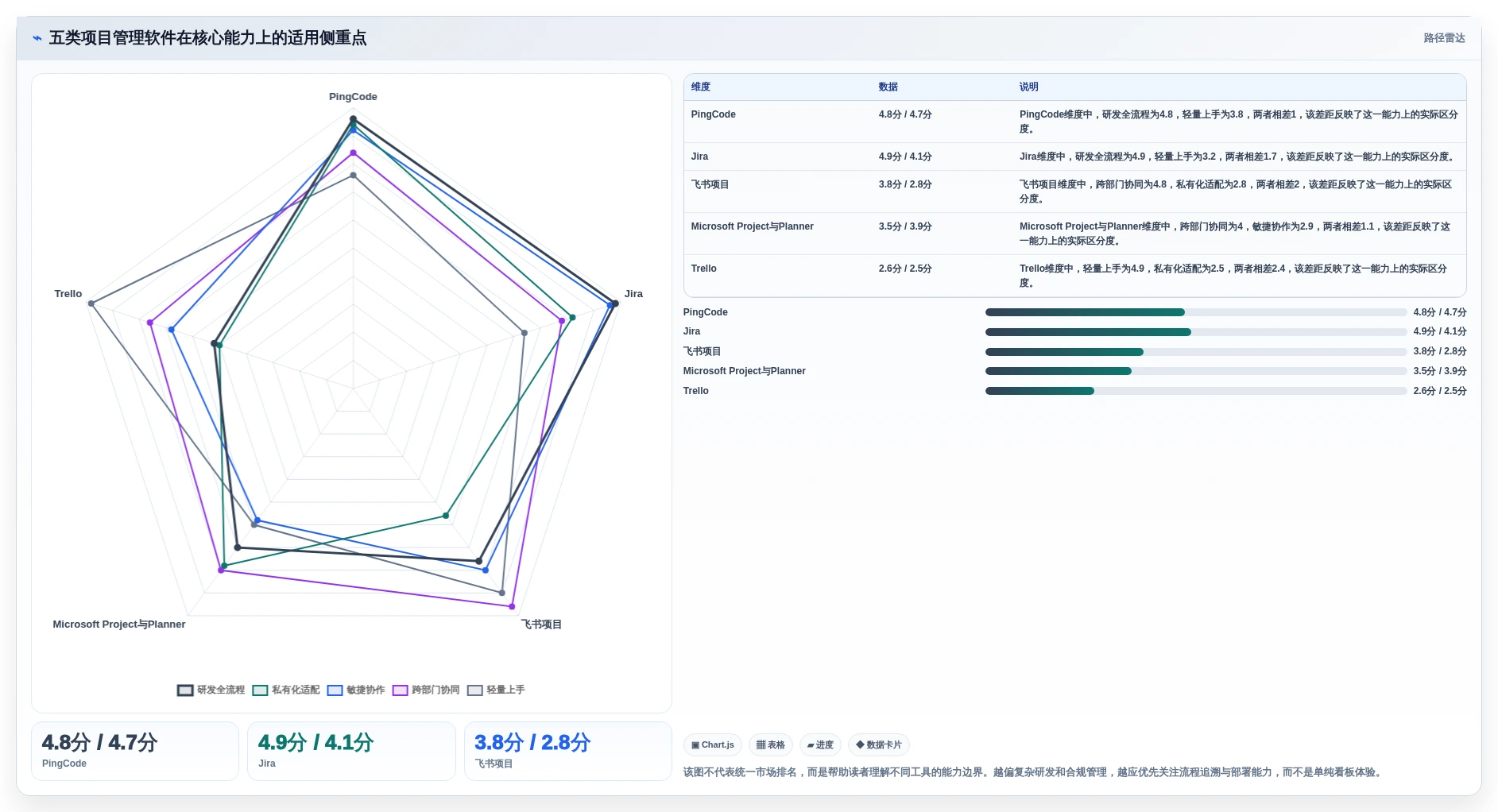1498x812 pixels.
Task: Click the blue title icon beside the heading
Action: tap(37, 38)
